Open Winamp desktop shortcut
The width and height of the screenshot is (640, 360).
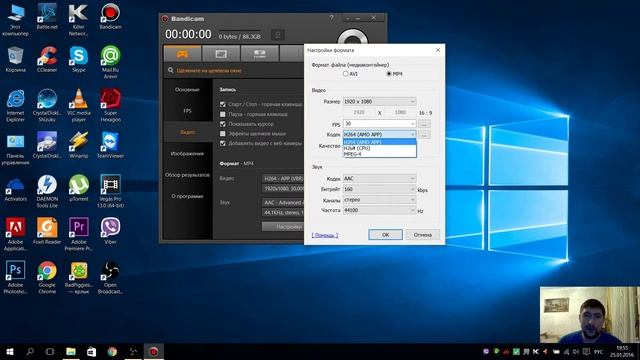(78, 145)
